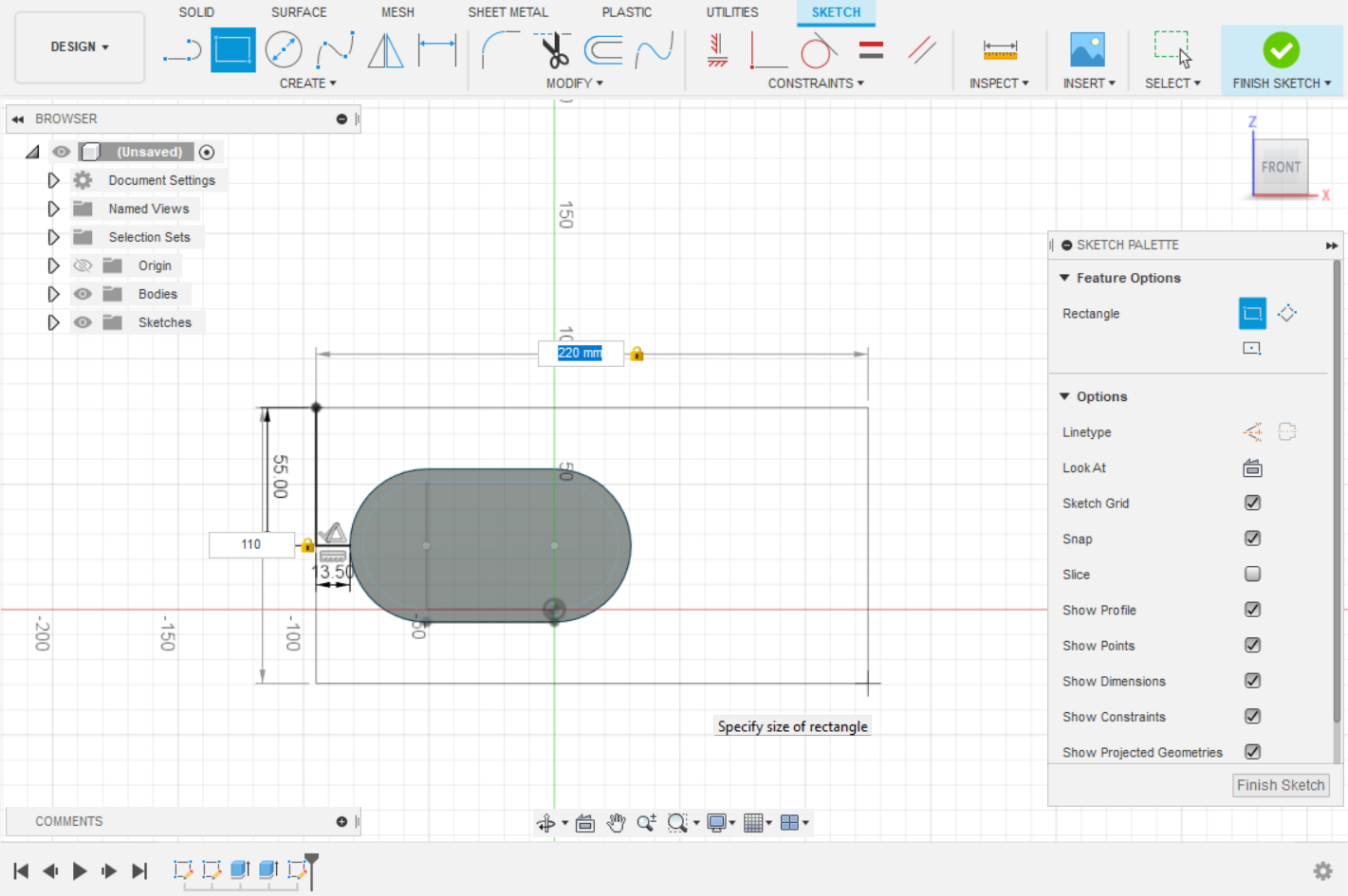Apply the Tangent constraint
The image size is (1348, 896).
(818, 52)
